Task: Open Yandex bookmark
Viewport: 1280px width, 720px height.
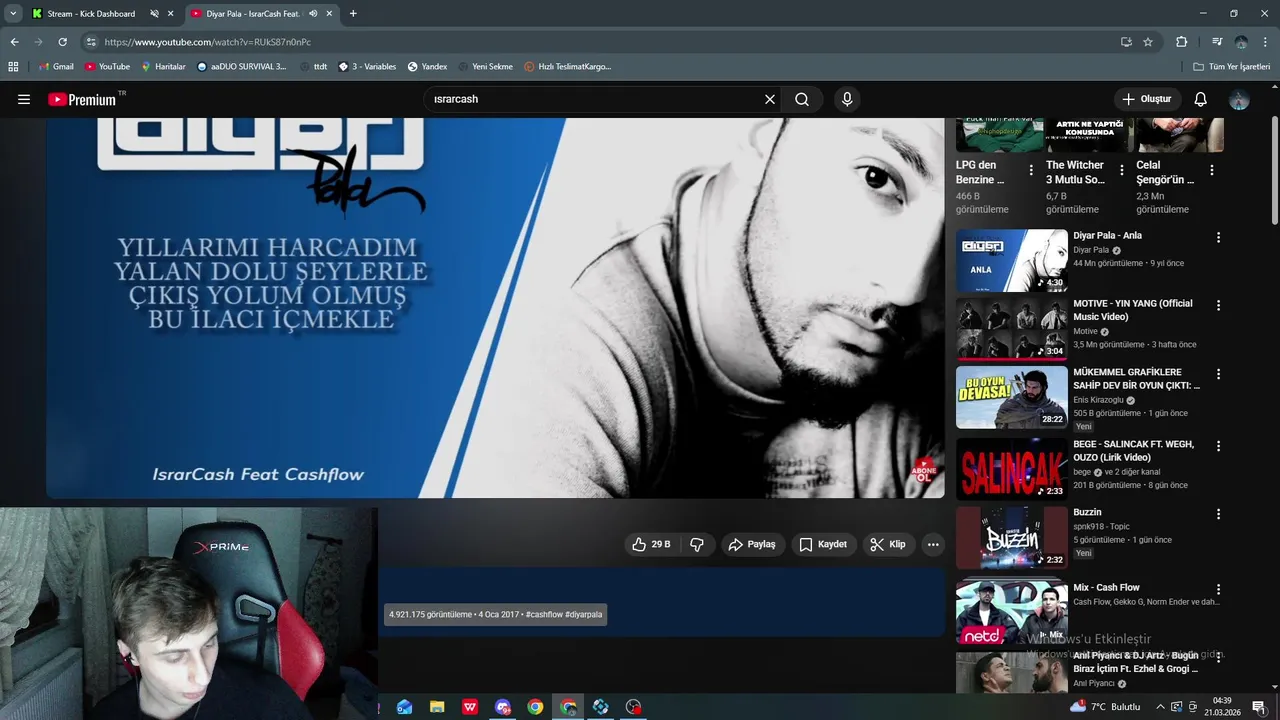Action: (x=427, y=67)
